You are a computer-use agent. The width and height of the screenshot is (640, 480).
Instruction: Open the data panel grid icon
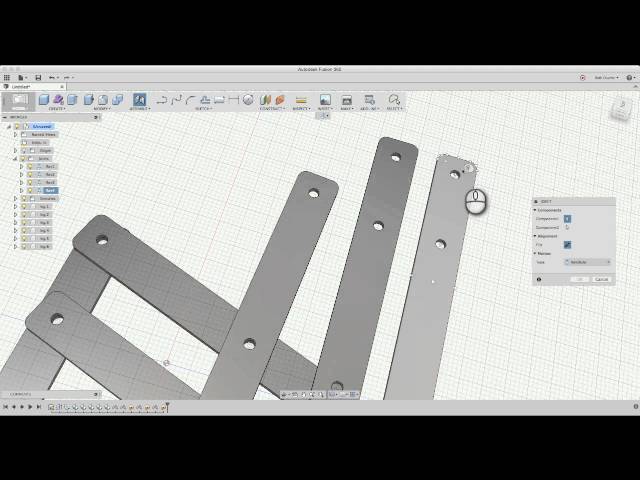point(7,78)
